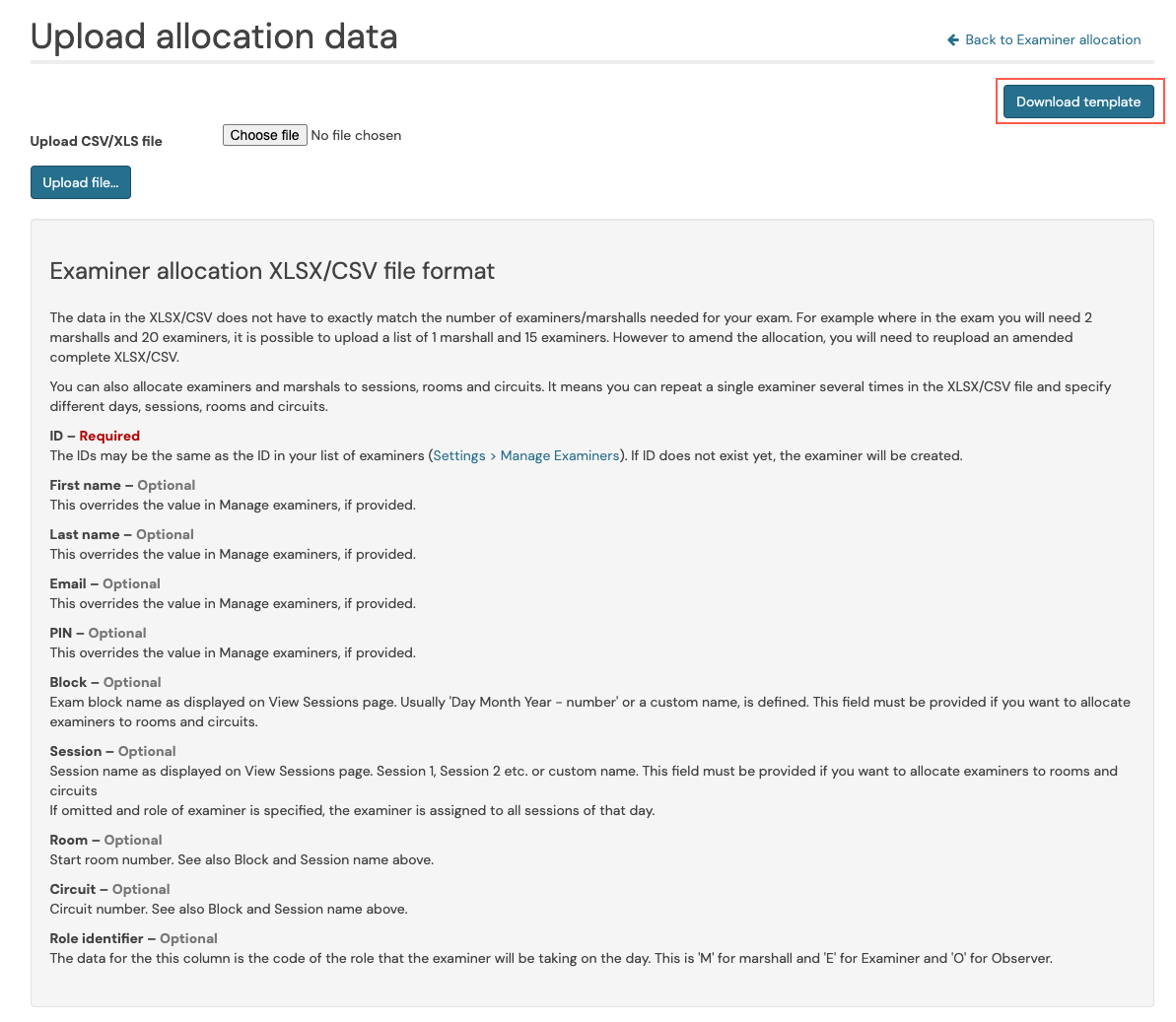Click the 'Circuit – Optional' label

[x=109, y=889]
